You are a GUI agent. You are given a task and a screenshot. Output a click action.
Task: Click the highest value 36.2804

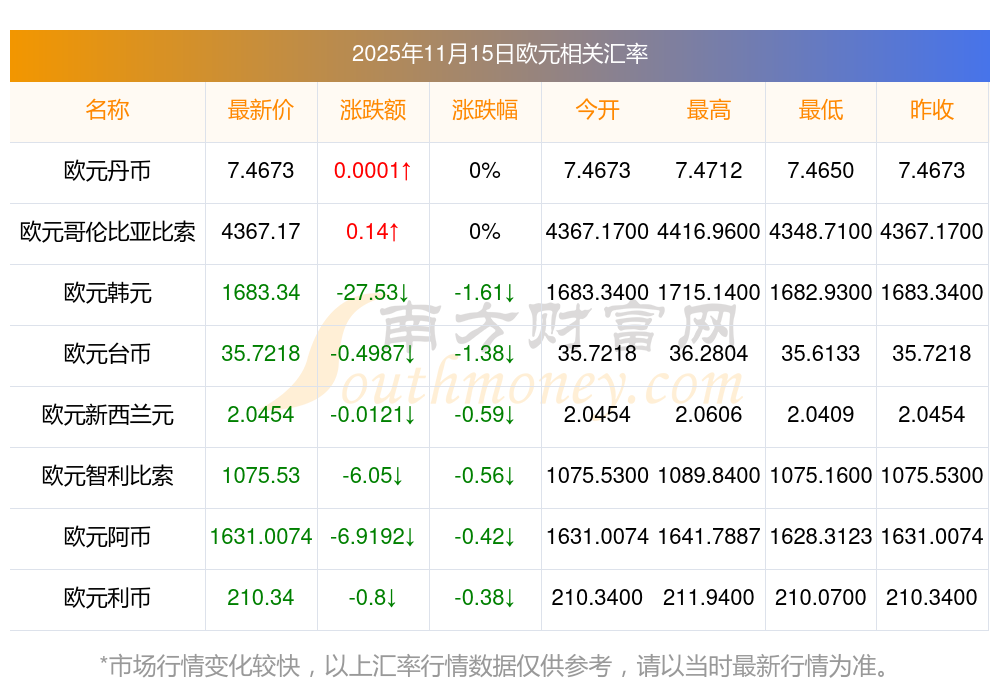pyautogui.click(x=709, y=353)
